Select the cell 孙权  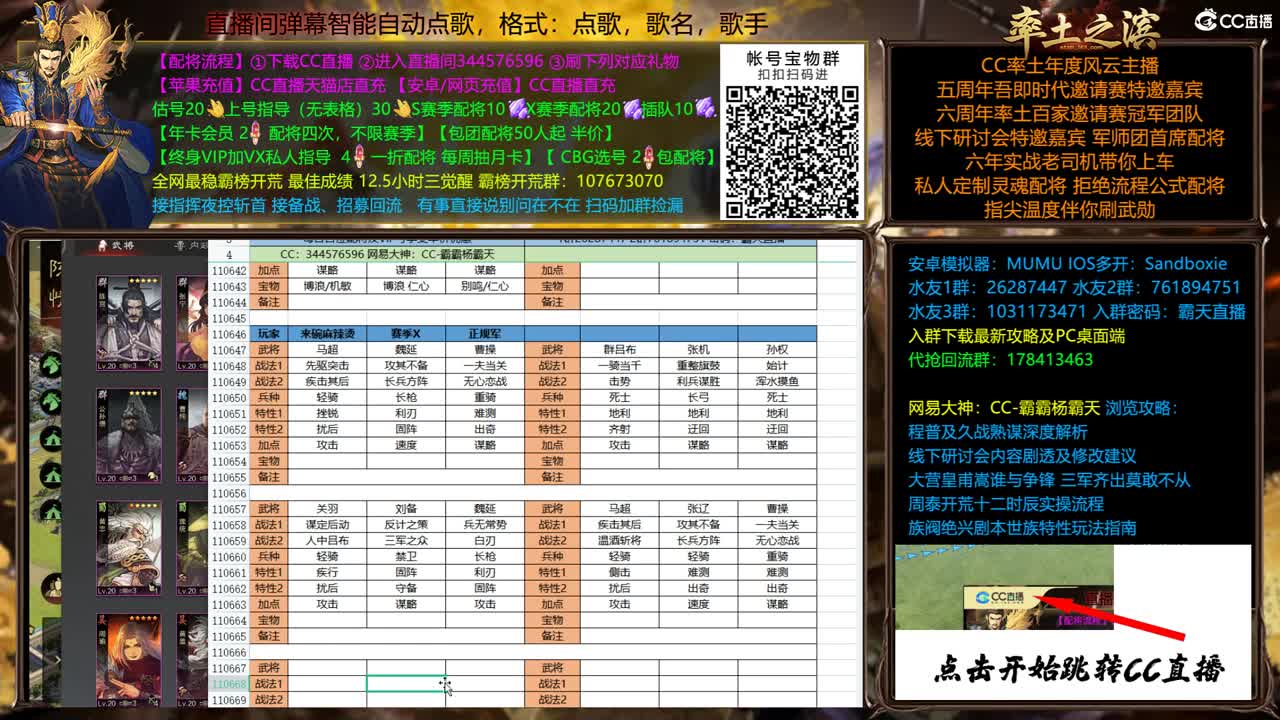[777, 350]
